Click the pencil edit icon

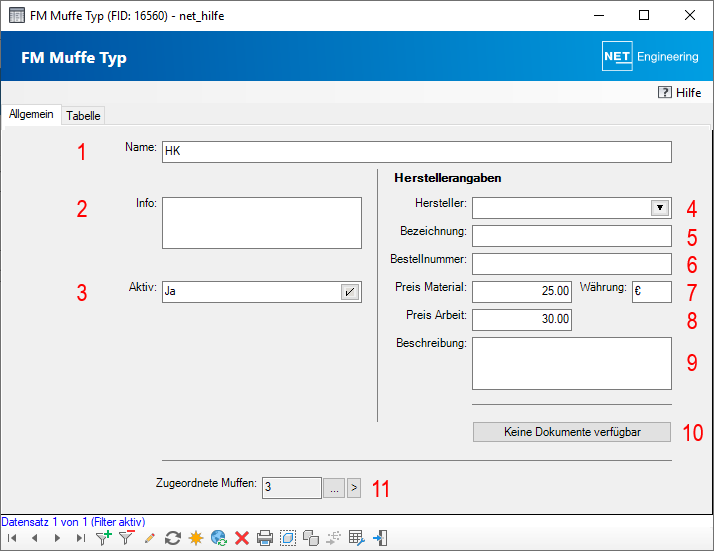149,538
